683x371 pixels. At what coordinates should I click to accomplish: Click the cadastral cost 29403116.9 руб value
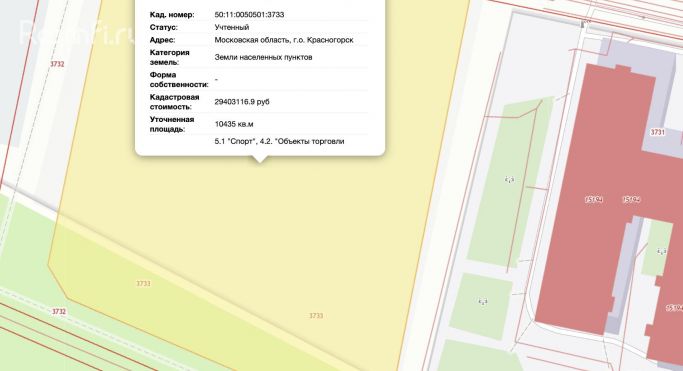[x=242, y=101]
